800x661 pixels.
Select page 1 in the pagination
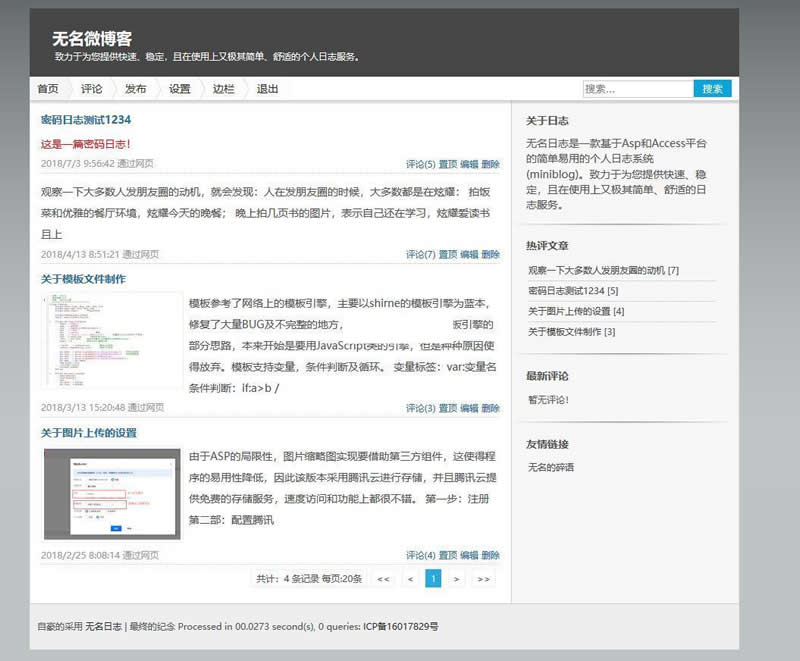click(x=433, y=578)
